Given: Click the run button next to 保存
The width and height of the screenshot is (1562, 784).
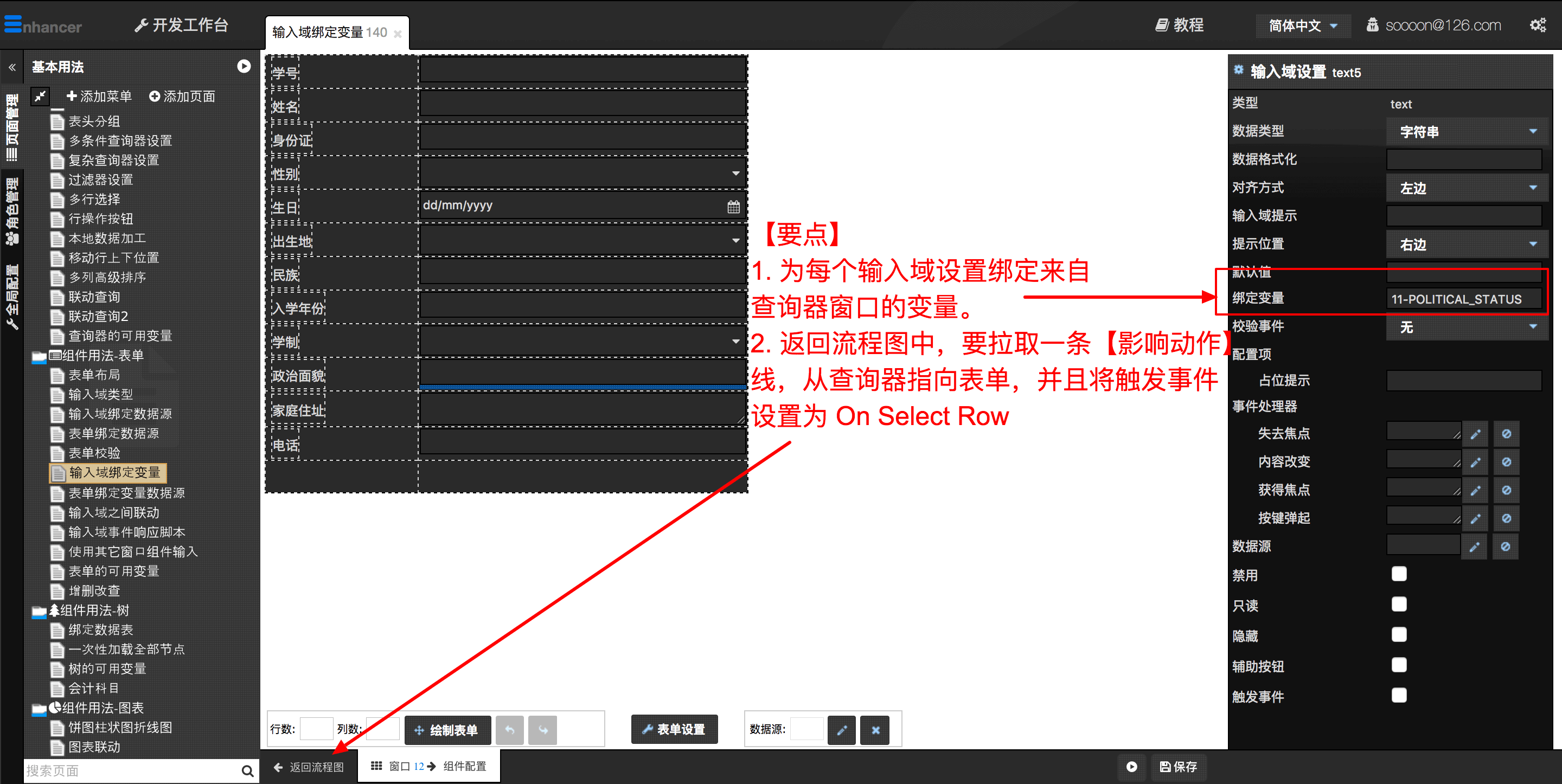Looking at the screenshot, I should pyautogui.click(x=1131, y=767).
